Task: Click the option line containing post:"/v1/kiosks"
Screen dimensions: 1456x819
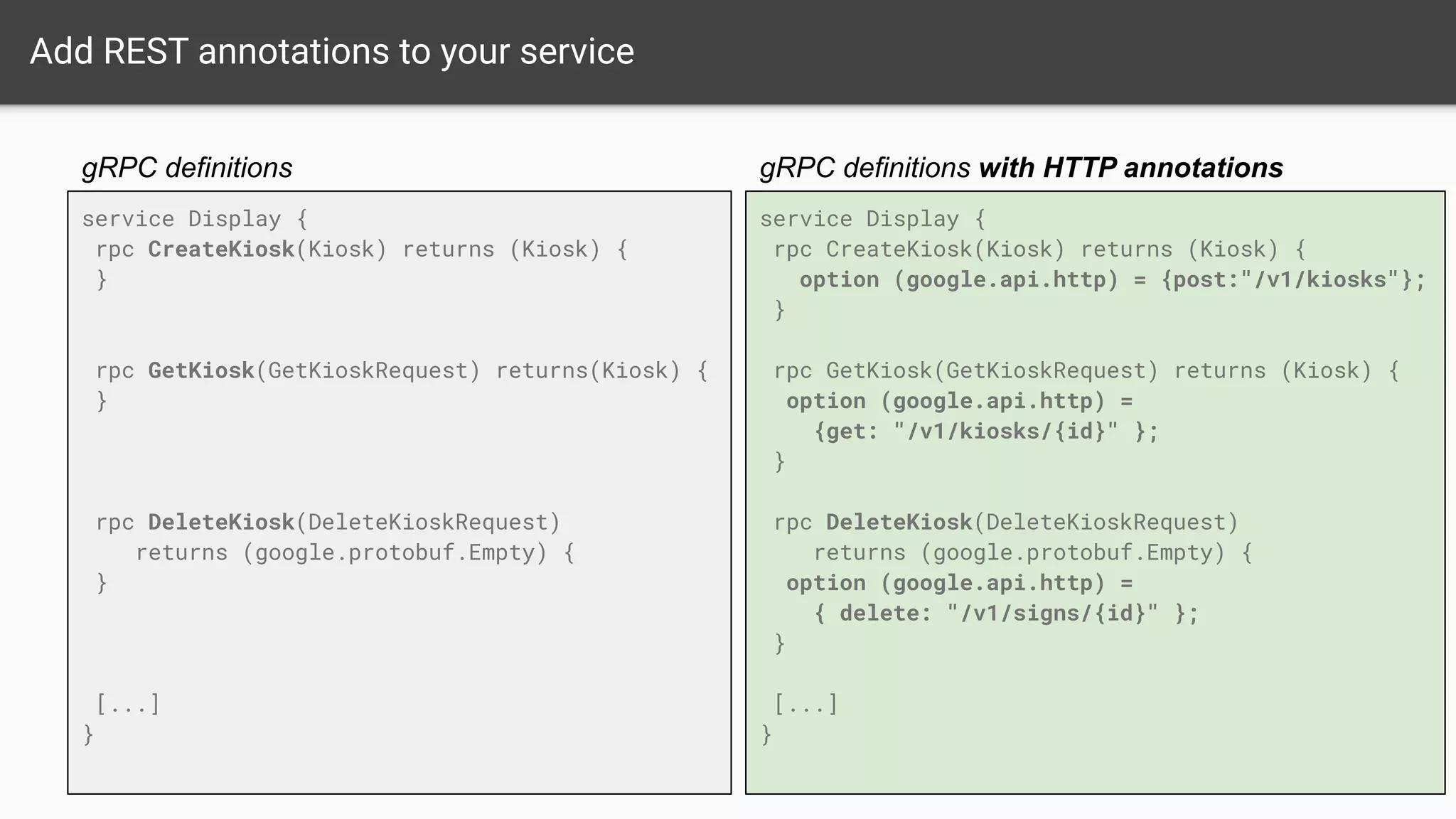Action: pyautogui.click(x=1113, y=280)
